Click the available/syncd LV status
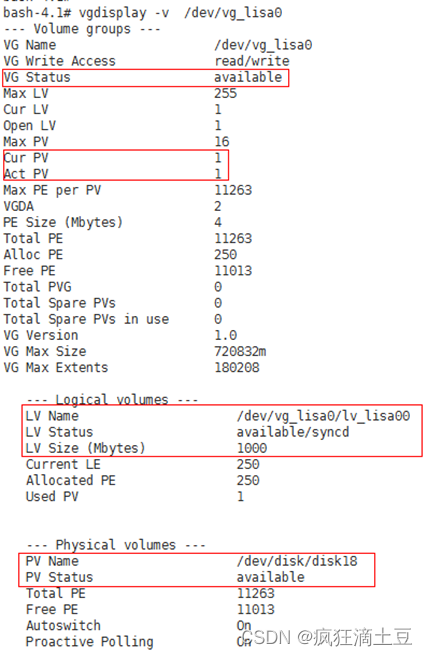The height and width of the screenshot is (656, 428). pyautogui.click(x=293, y=432)
